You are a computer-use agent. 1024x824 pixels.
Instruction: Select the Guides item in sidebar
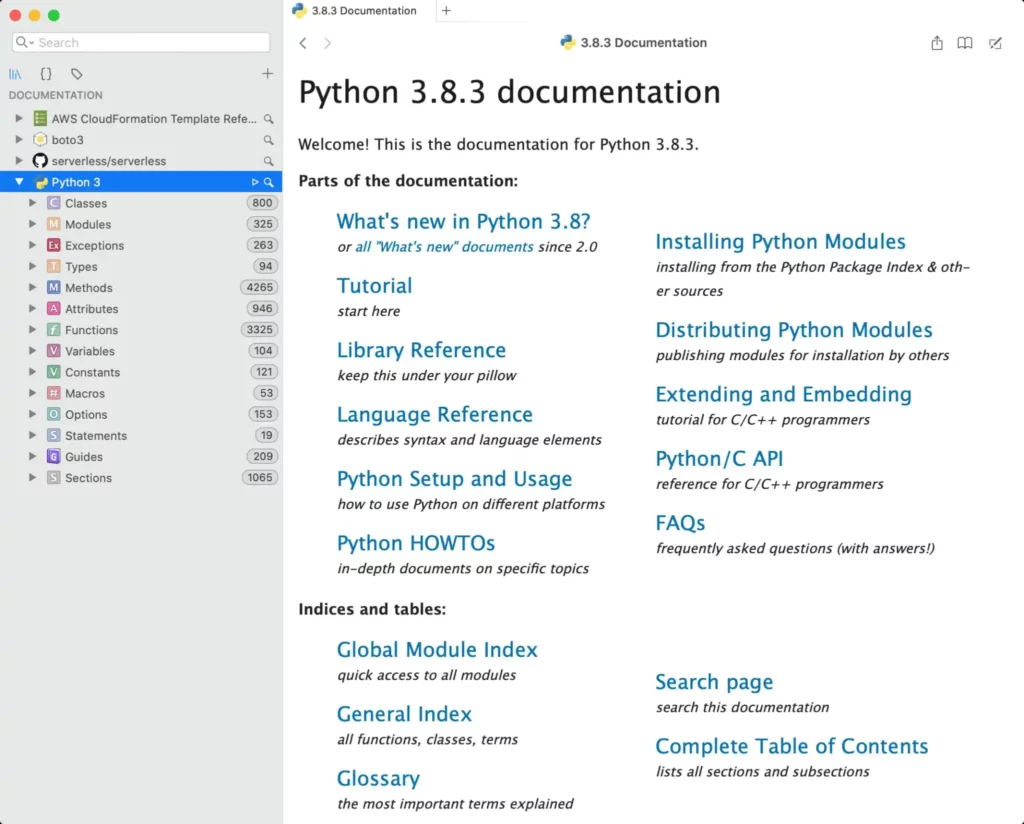pyautogui.click(x=83, y=457)
